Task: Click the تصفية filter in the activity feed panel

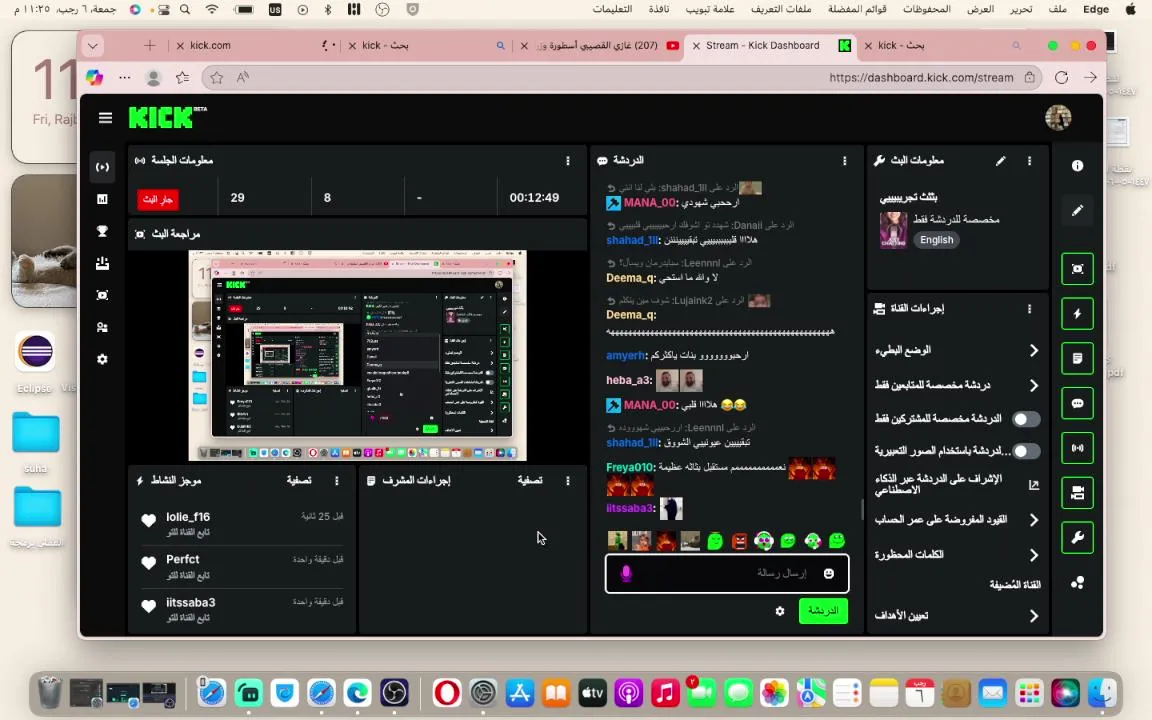Action: (299, 480)
